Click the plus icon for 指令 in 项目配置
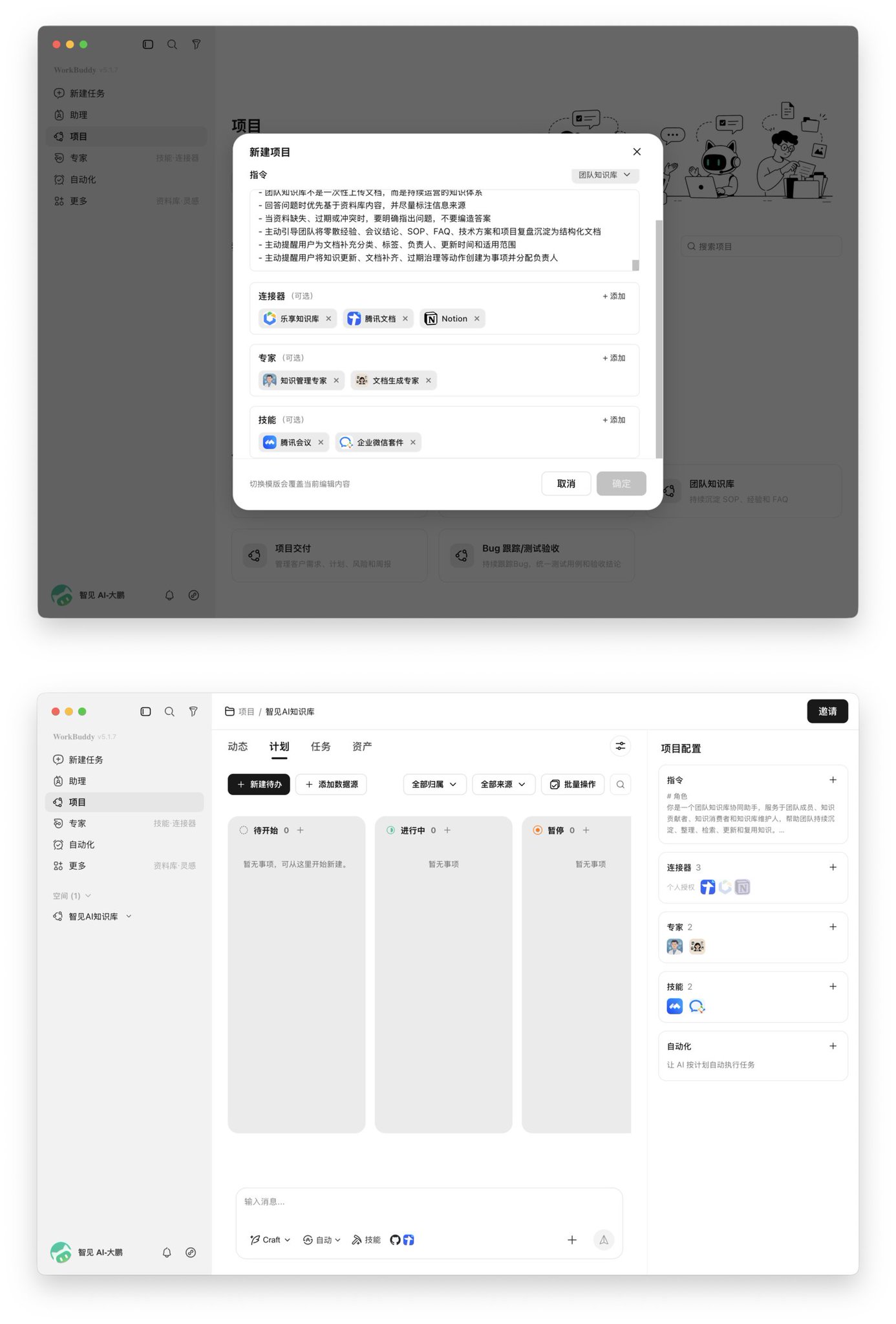 [833, 780]
